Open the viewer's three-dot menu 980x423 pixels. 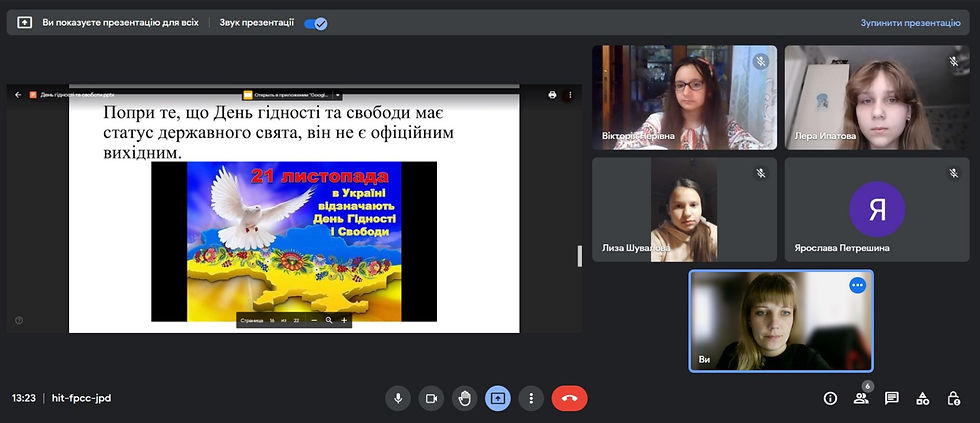coord(570,95)
